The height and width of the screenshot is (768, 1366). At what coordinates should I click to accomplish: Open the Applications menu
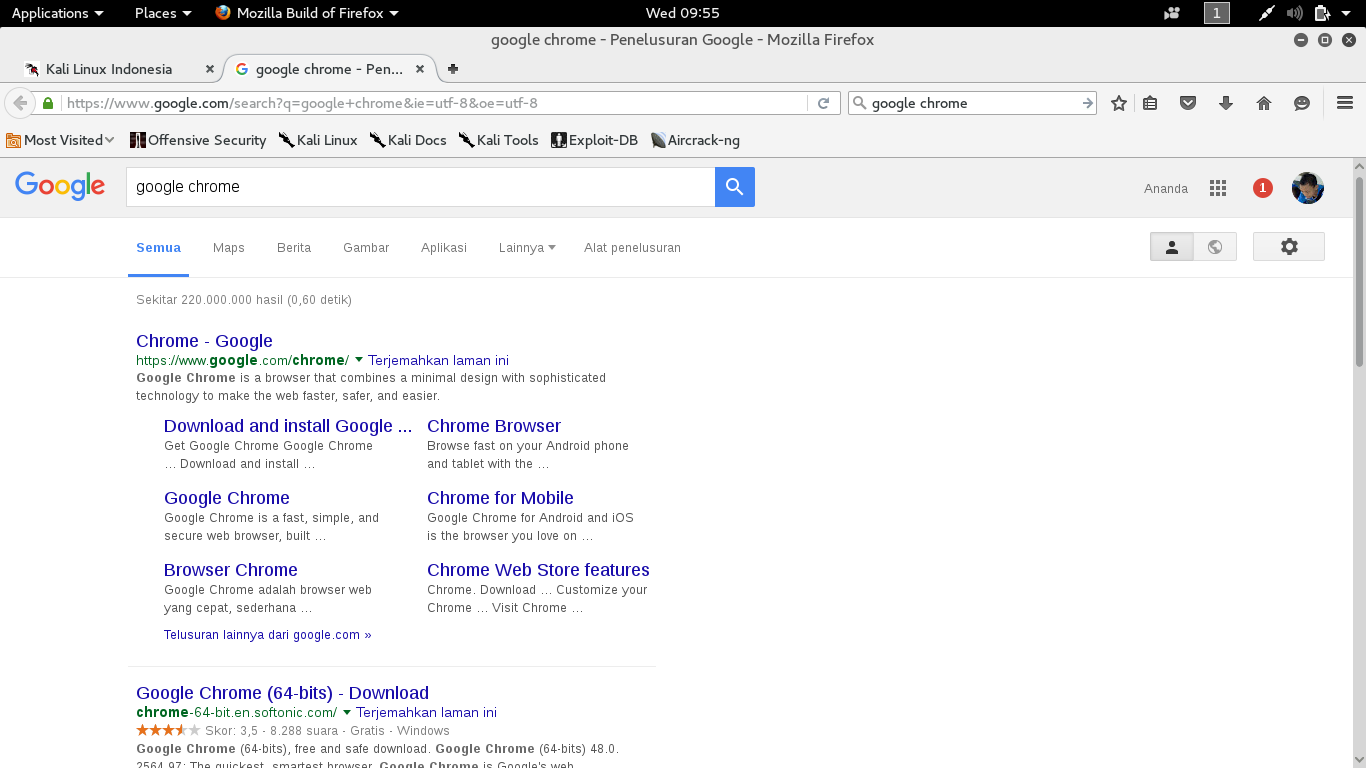[x=57, y=13]
